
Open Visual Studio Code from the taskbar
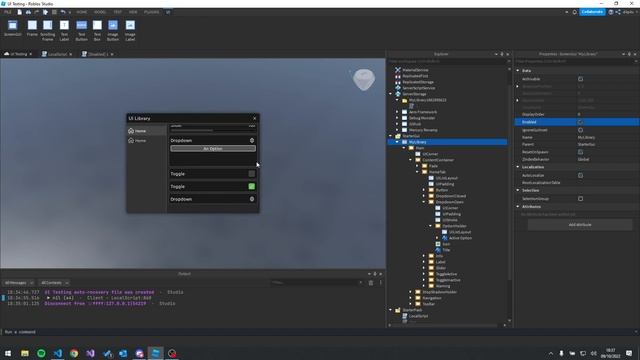pos(58,353)
